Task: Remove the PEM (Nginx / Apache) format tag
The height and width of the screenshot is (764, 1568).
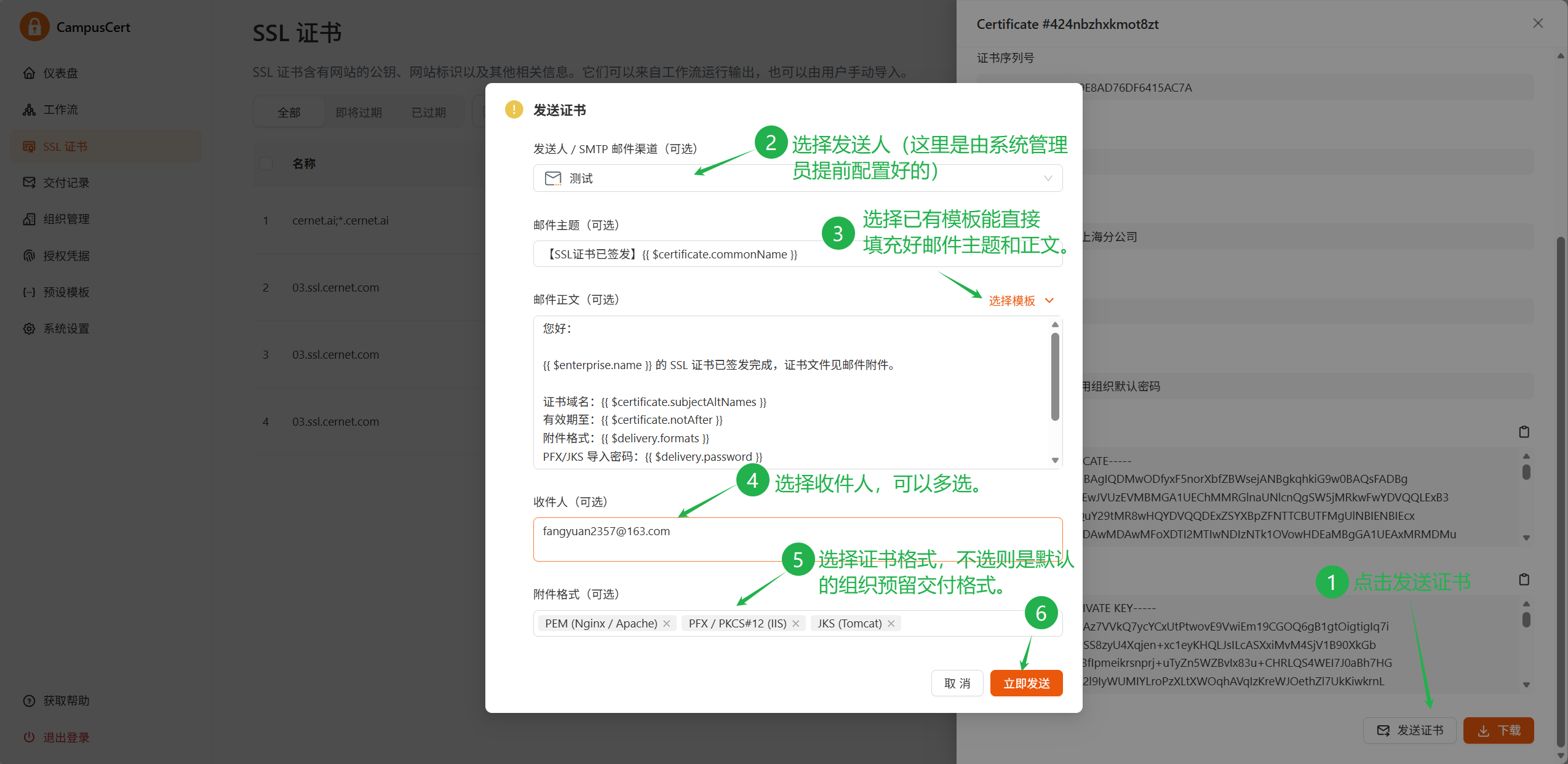Action: (x=666, y=624)
